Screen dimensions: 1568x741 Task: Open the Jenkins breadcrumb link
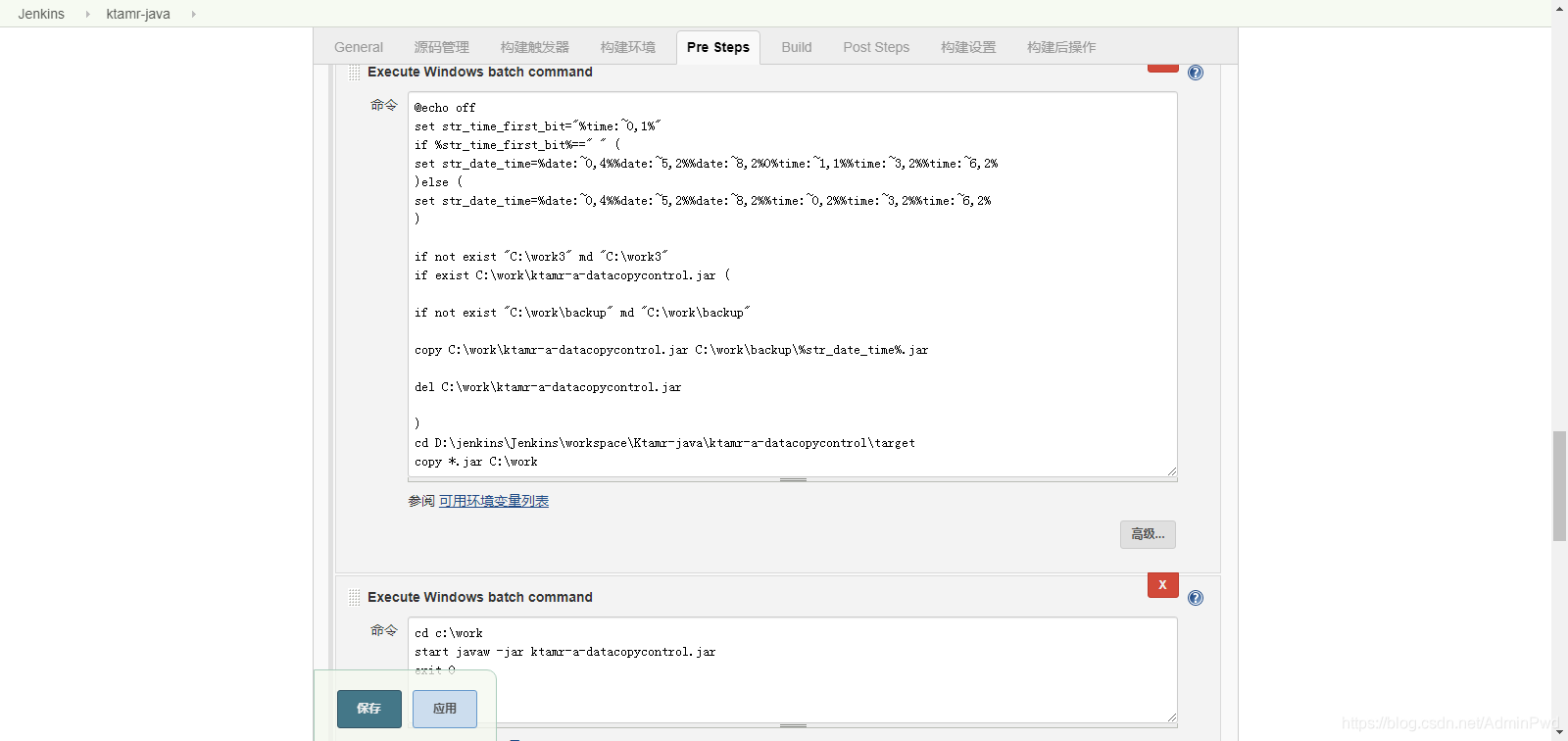41,14
